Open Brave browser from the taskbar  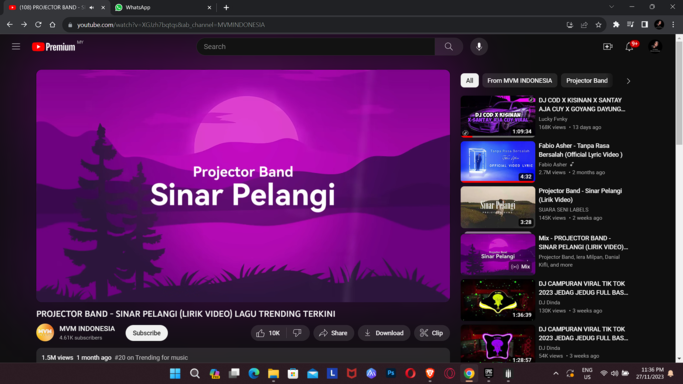(430, 374)
